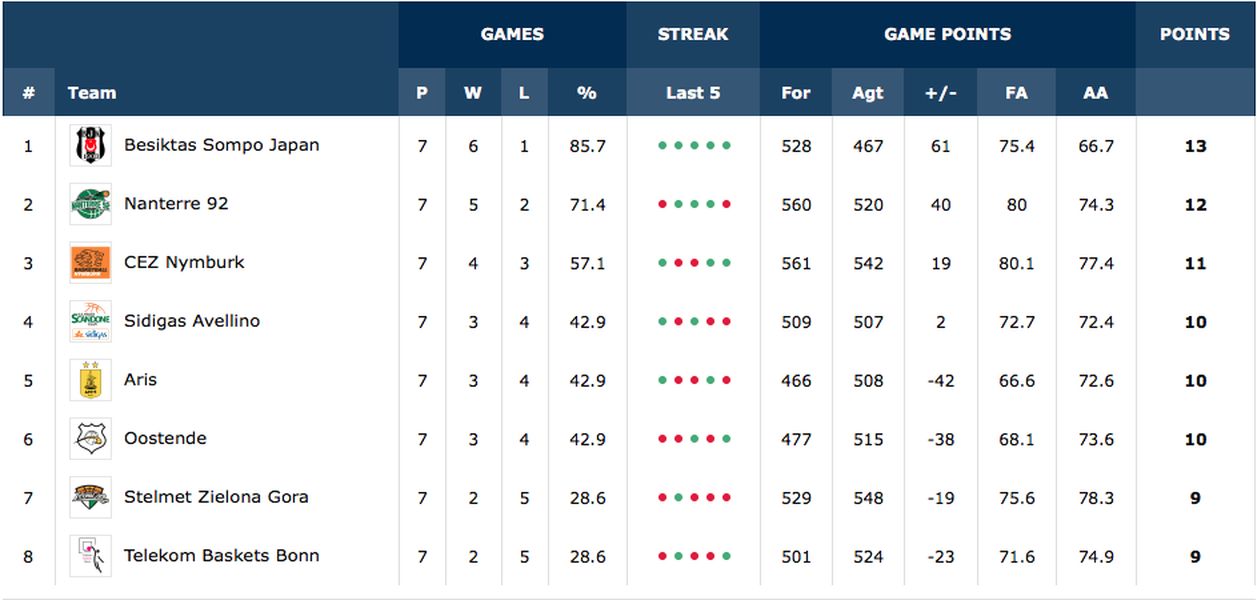Click the Oostende team logo
The height and width of the screenshot is (600, 1257).
pyautogui.click(x=91, y=439)
